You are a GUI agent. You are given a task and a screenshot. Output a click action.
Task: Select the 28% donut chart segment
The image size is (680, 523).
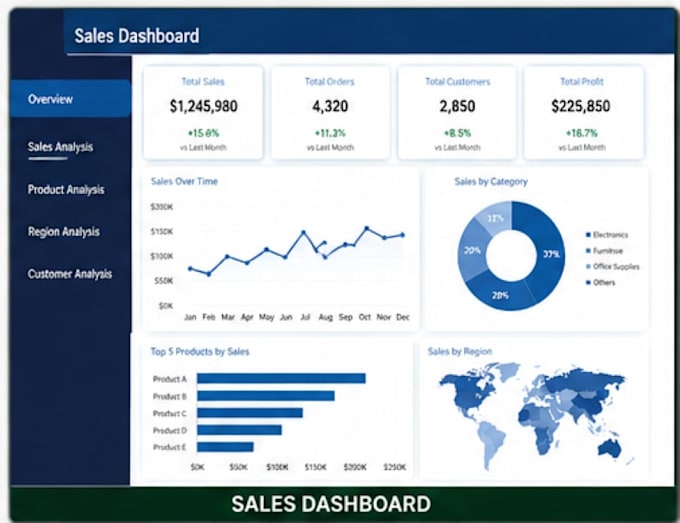pyautogui.click(x=499, y=295)
